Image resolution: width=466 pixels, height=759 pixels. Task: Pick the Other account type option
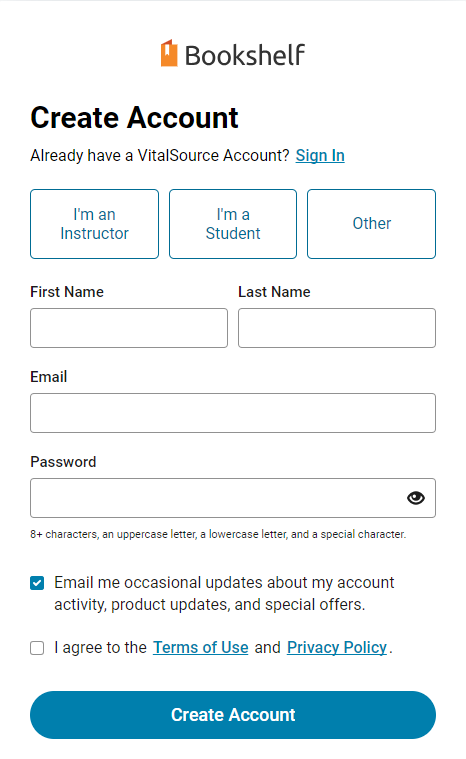click(x=371, y=224)
